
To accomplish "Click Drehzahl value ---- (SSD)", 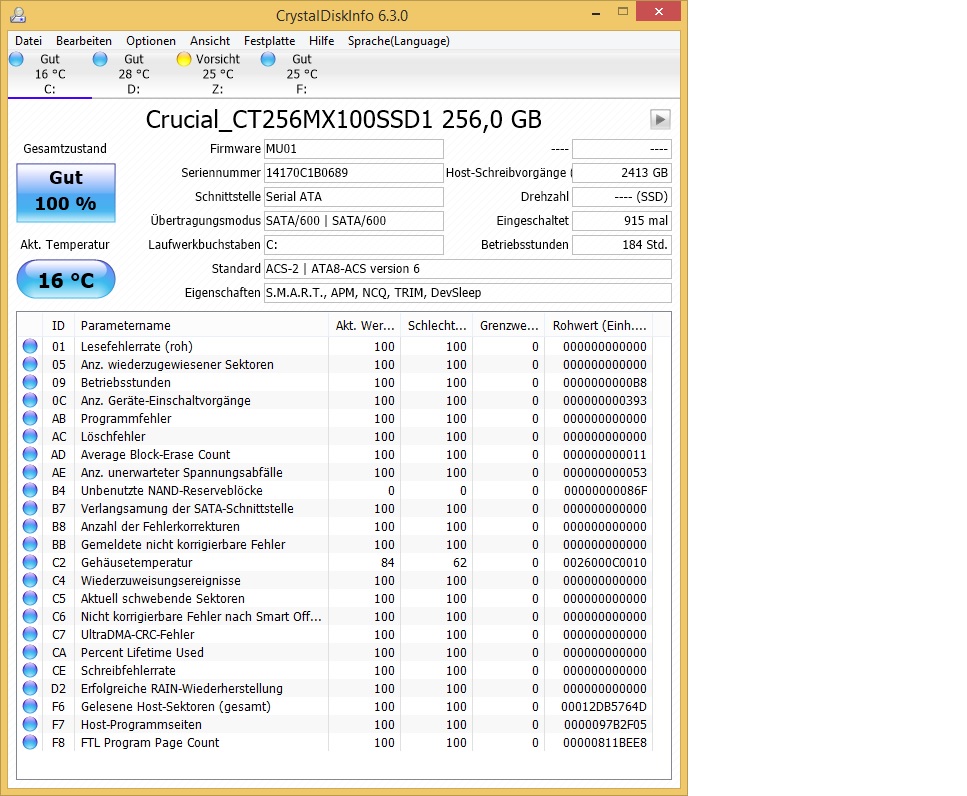I will pos(622,197).
